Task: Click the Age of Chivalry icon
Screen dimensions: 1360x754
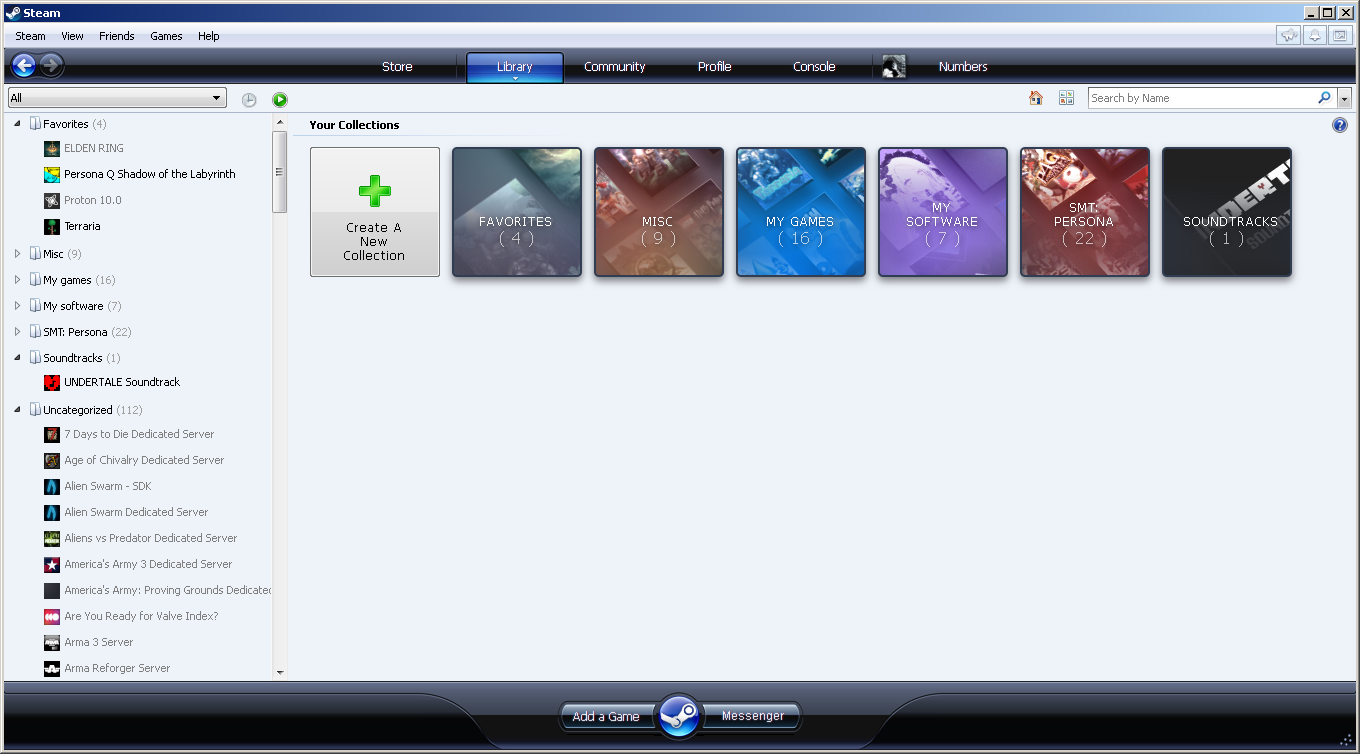Action: tap(52, 460)
